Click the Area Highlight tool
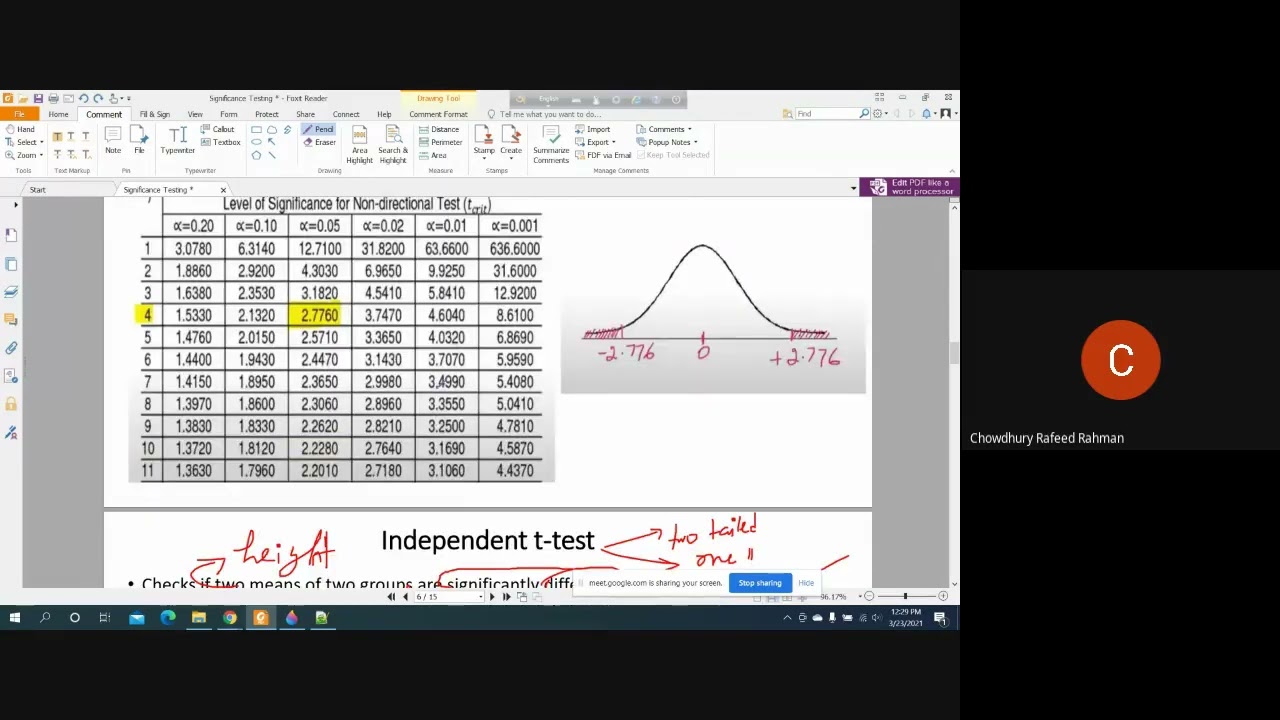 (359, 144)
